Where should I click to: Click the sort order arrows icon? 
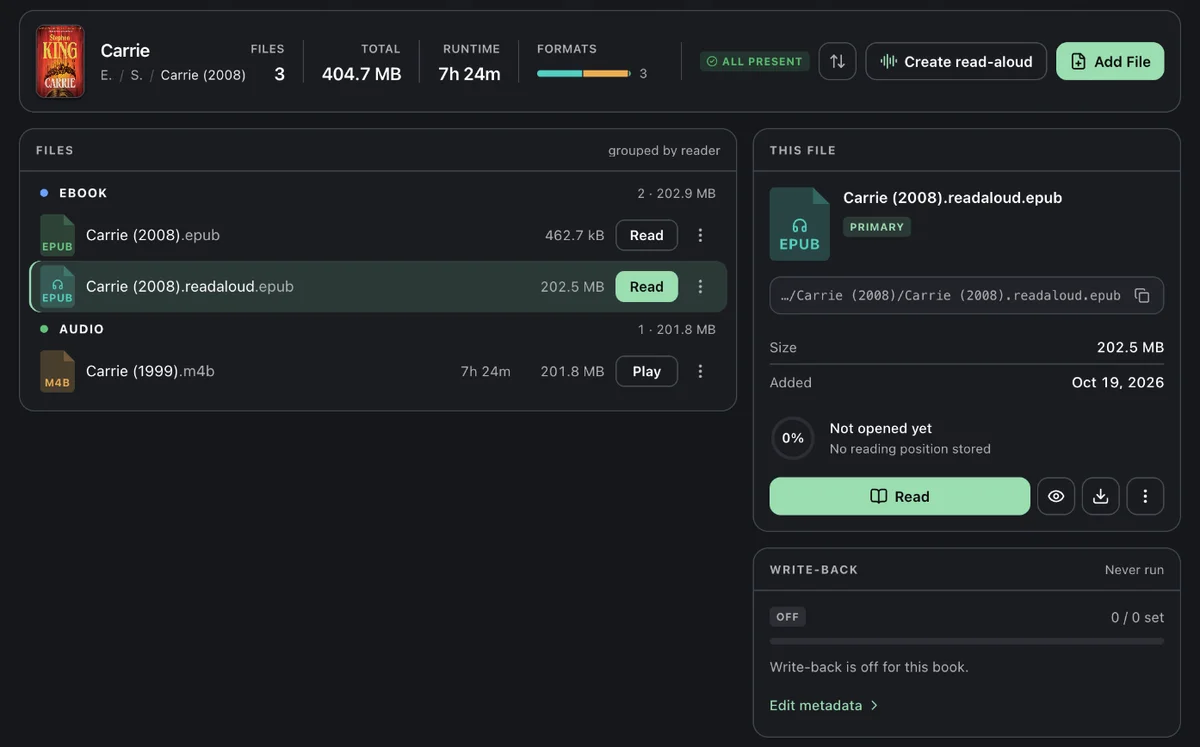837,61
